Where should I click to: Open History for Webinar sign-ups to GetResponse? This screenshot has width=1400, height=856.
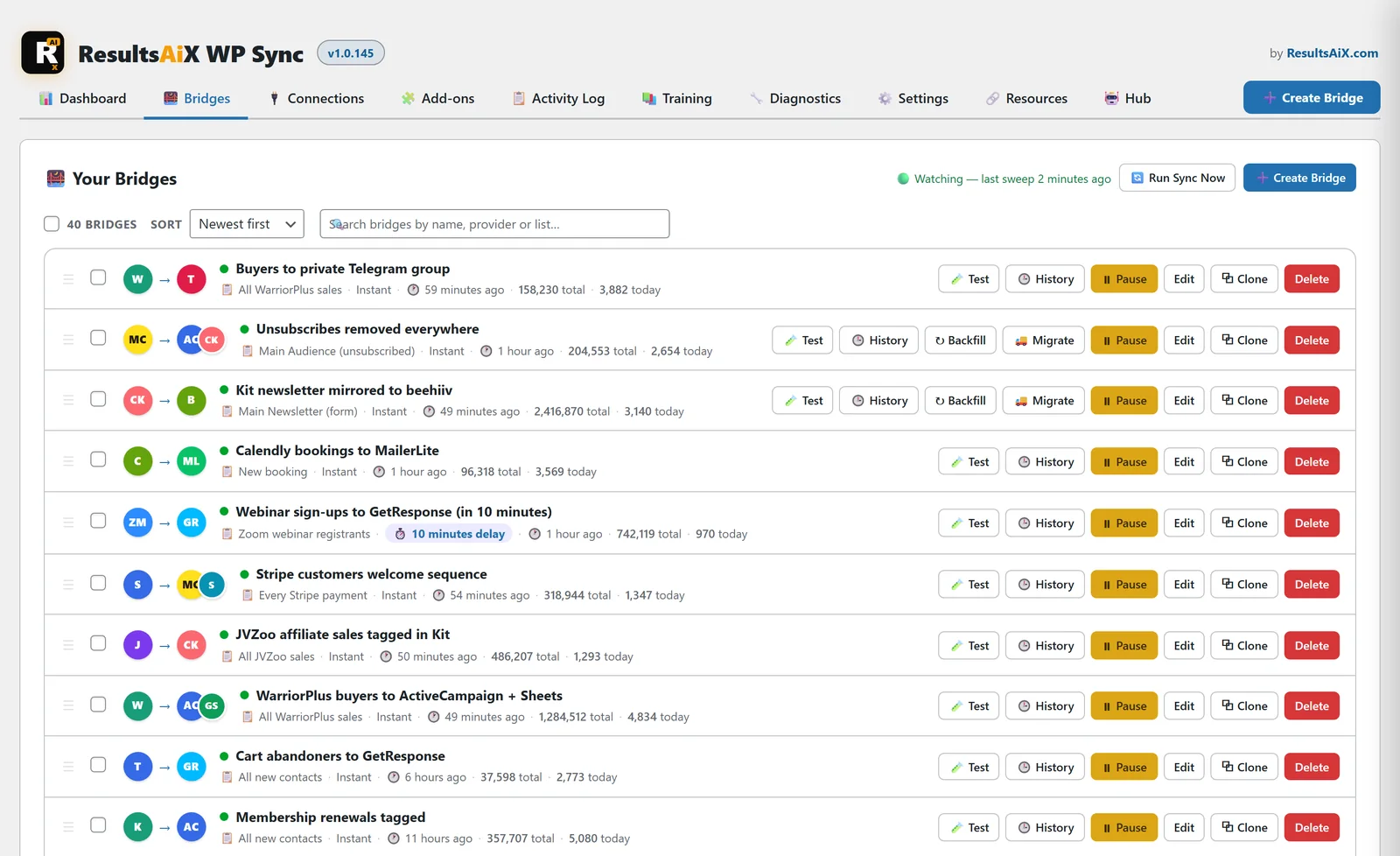(x=1046, y=523)
